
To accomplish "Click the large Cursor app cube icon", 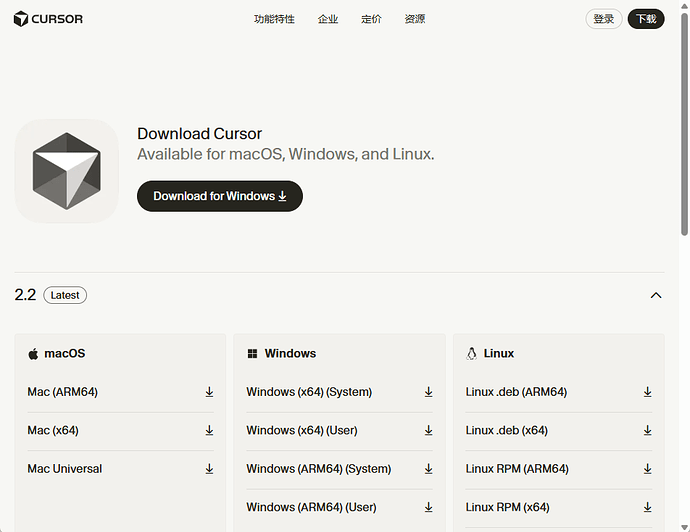I will pyautogui.click(x=66, y=170).
